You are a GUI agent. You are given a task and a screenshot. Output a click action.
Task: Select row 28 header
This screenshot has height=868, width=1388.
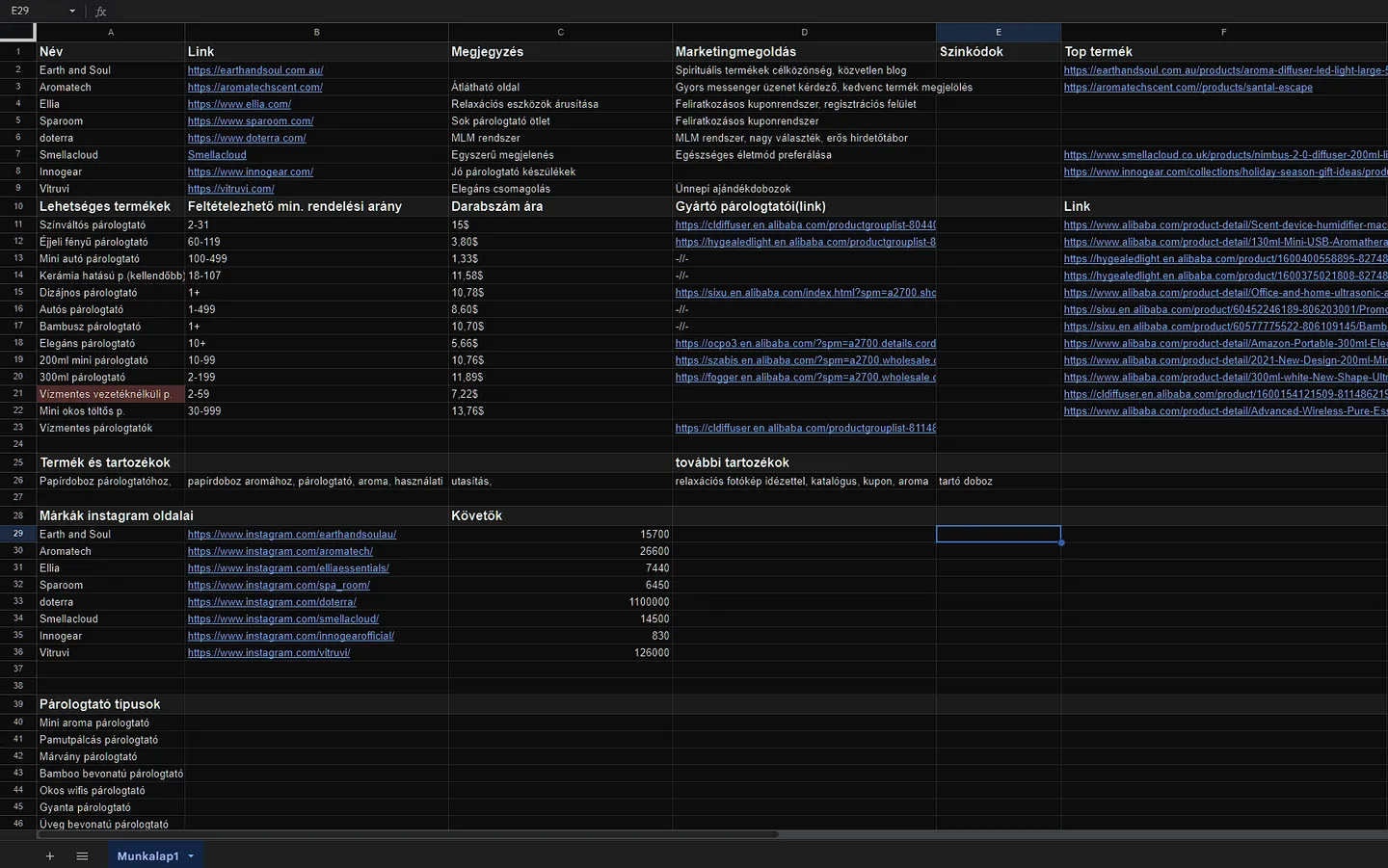point(17,515)
